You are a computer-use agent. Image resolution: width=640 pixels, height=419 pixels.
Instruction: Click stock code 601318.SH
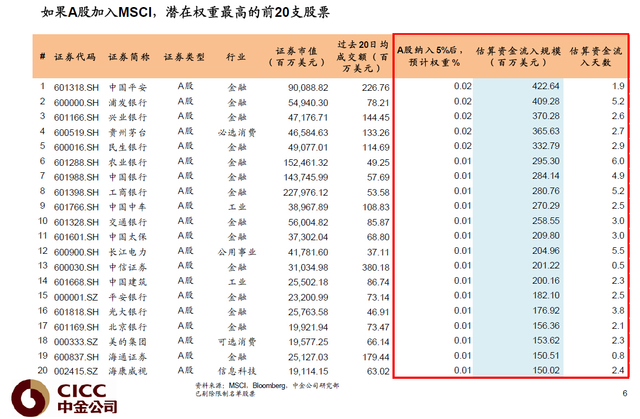pos(76,88)
